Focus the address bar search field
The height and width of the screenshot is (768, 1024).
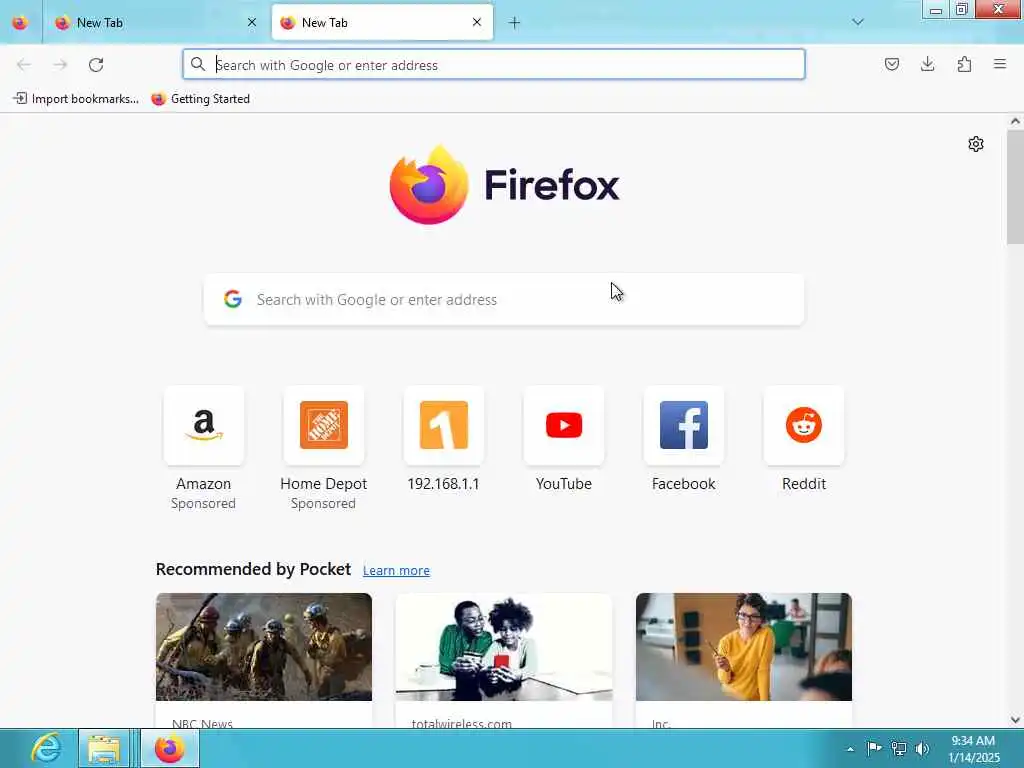click(x=494, y=65)
